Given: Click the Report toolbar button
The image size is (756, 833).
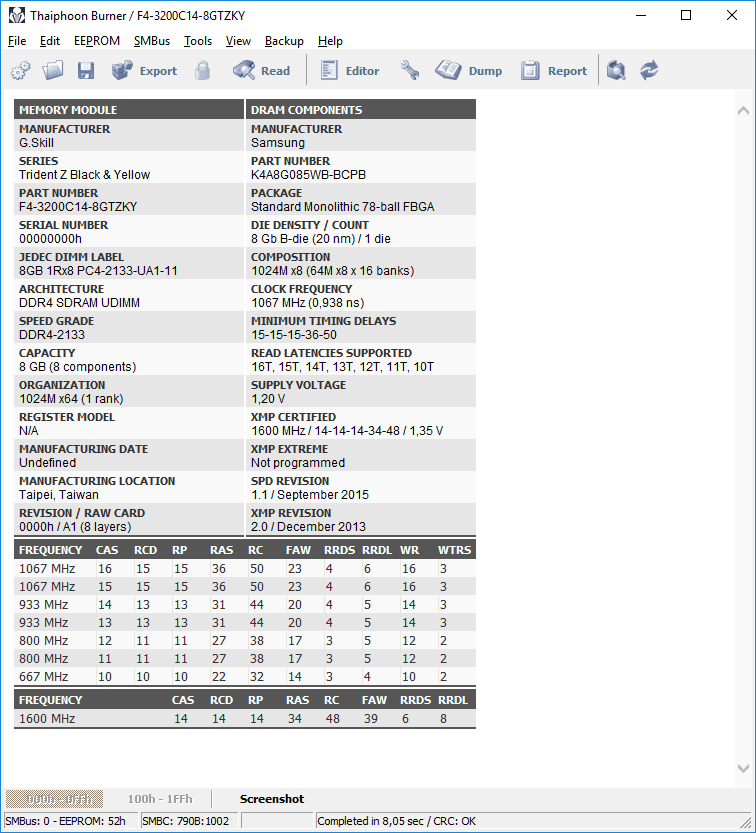Looking at the screenshot, I should click(x=554, y=70).
